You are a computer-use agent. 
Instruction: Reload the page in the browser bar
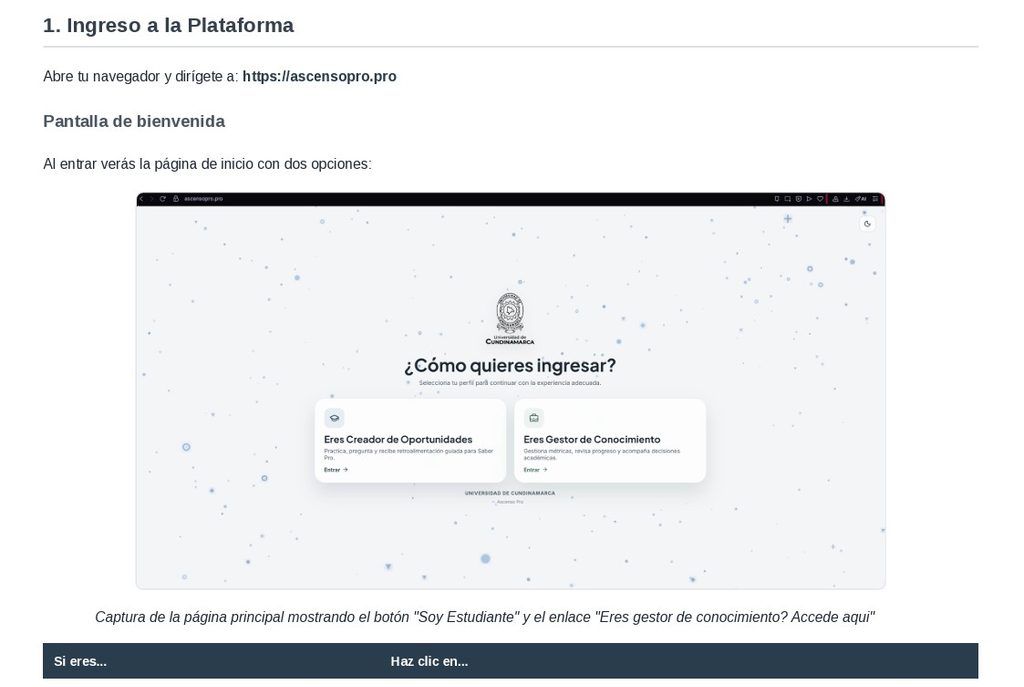163,199
